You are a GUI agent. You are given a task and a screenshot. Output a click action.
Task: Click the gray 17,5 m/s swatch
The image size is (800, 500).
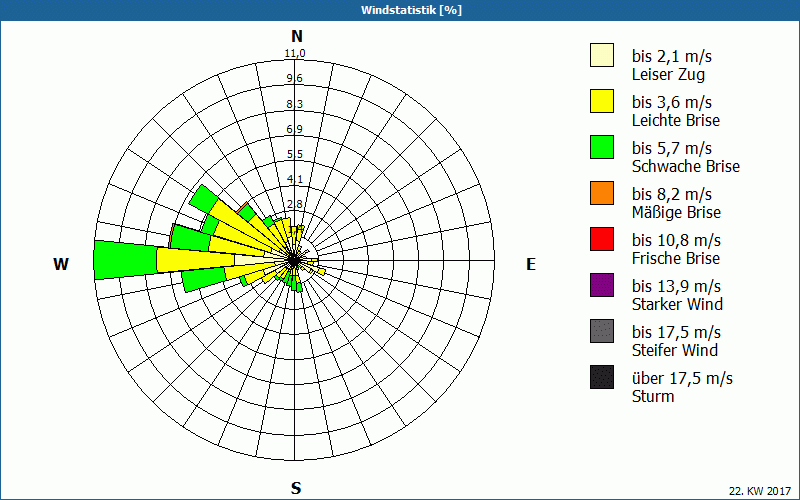(x=602, y=331)
